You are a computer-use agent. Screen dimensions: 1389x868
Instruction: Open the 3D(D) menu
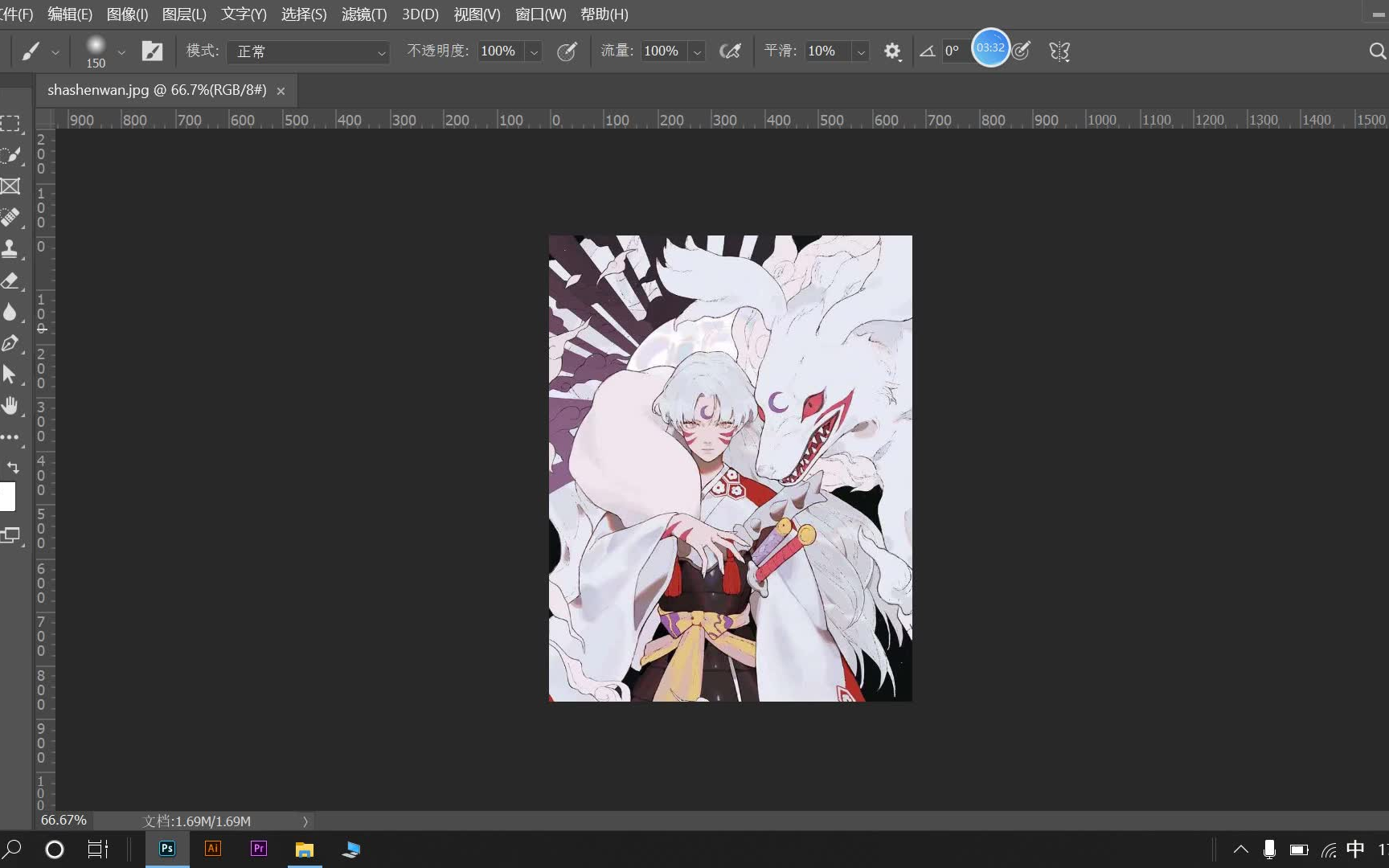pos(420,14)
